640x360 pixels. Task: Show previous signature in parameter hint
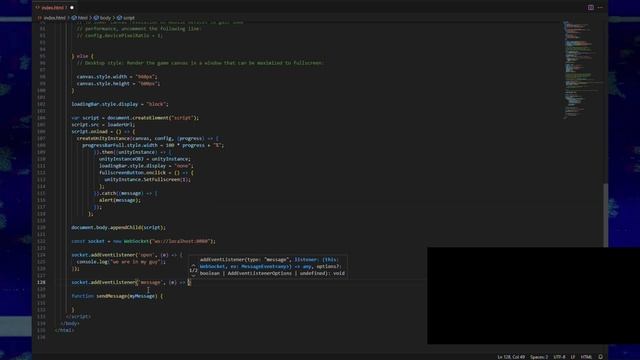193,264
